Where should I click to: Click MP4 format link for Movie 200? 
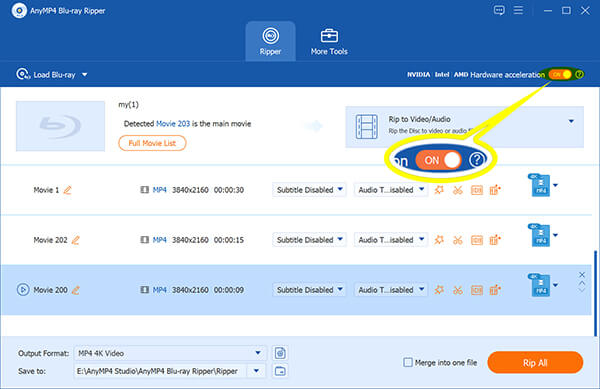(160, 290)
